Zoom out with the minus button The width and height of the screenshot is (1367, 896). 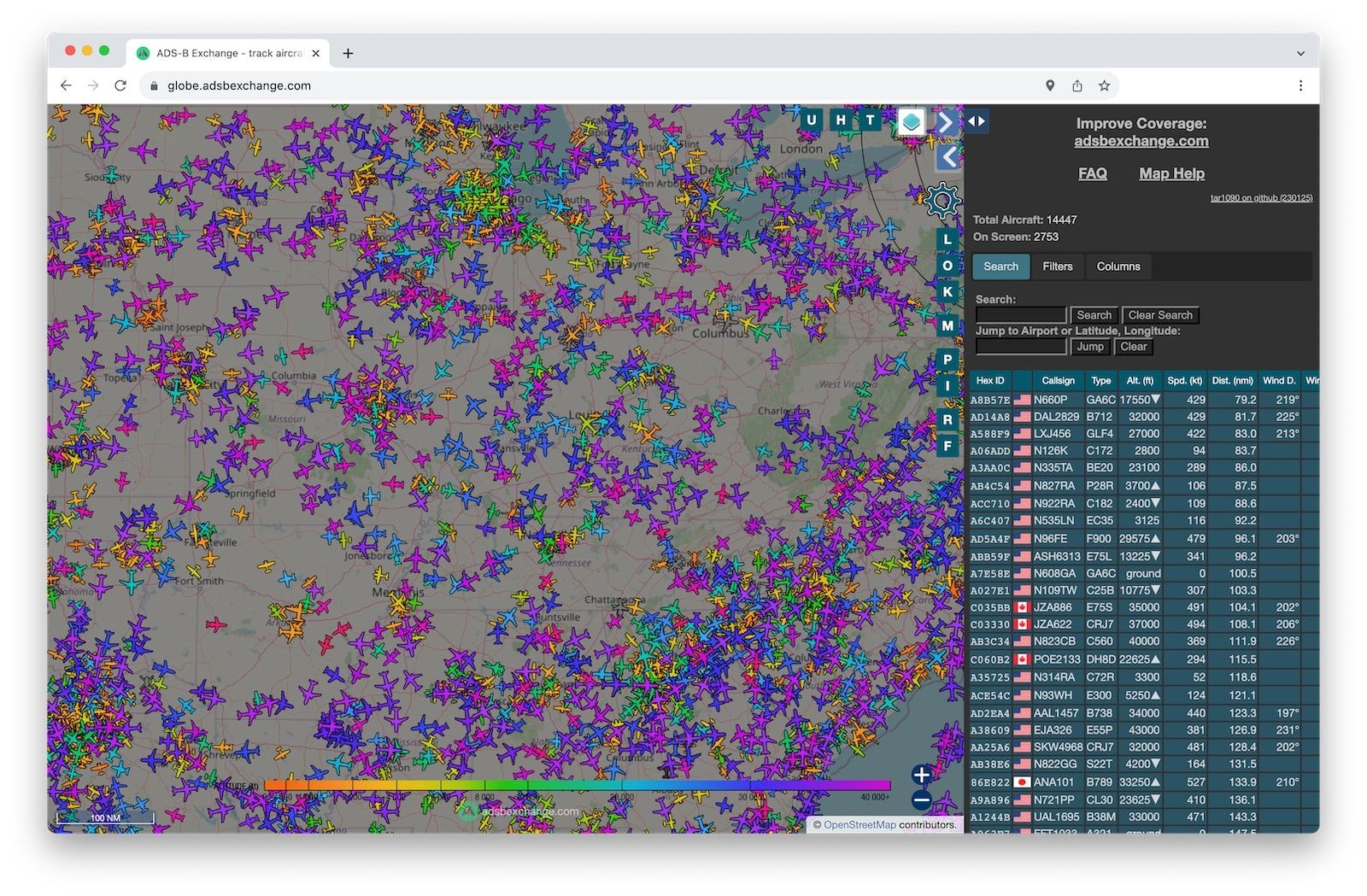pos(921,800)
